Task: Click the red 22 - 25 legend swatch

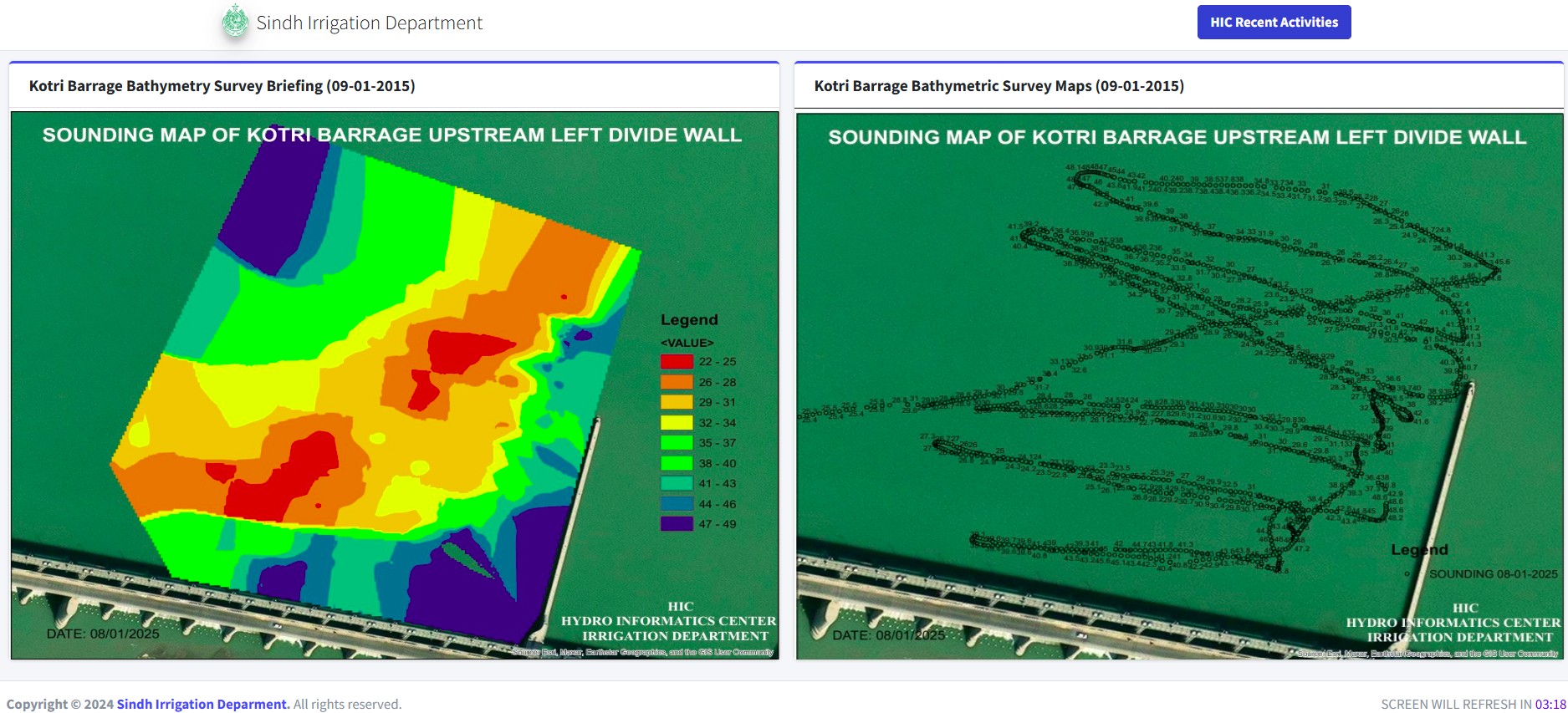Action: click(677, 362)
